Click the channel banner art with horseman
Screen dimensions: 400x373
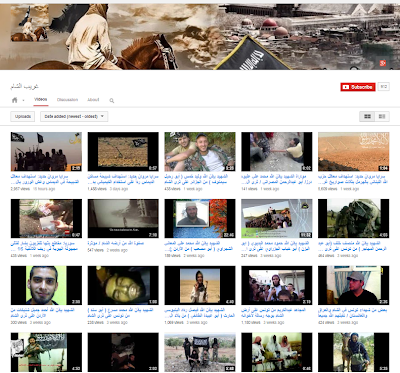(200, 37)
